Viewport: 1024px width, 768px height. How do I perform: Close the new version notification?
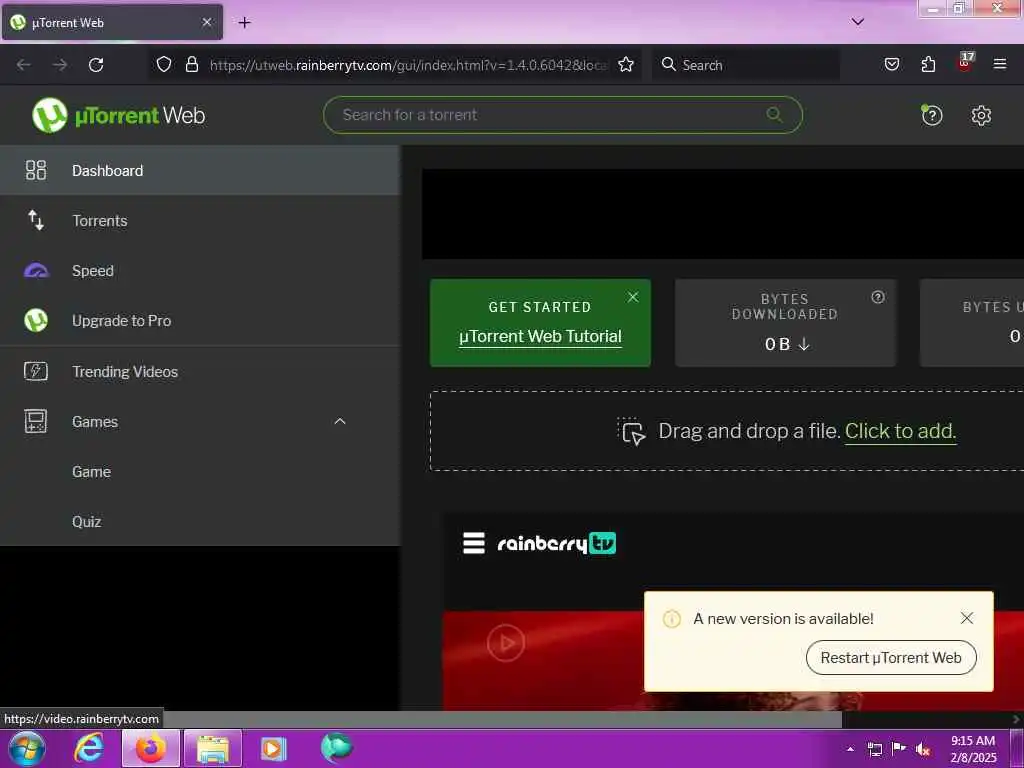tap(967, 618)
